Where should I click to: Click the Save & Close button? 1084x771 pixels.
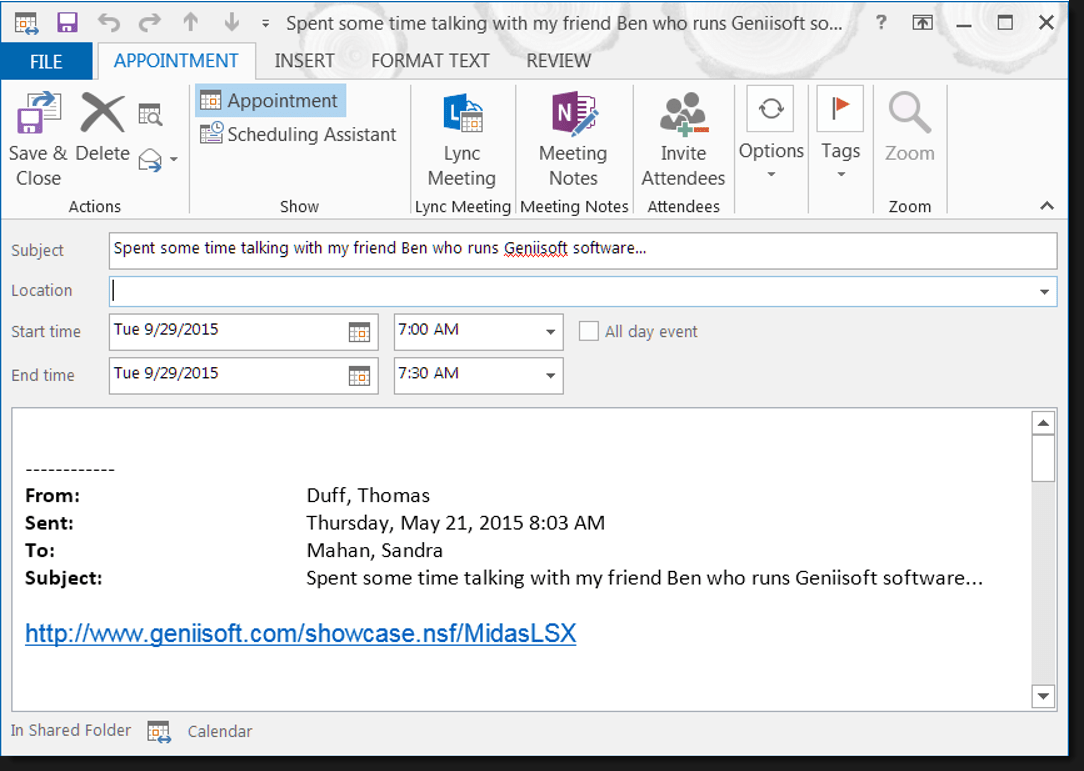[37, 139]
